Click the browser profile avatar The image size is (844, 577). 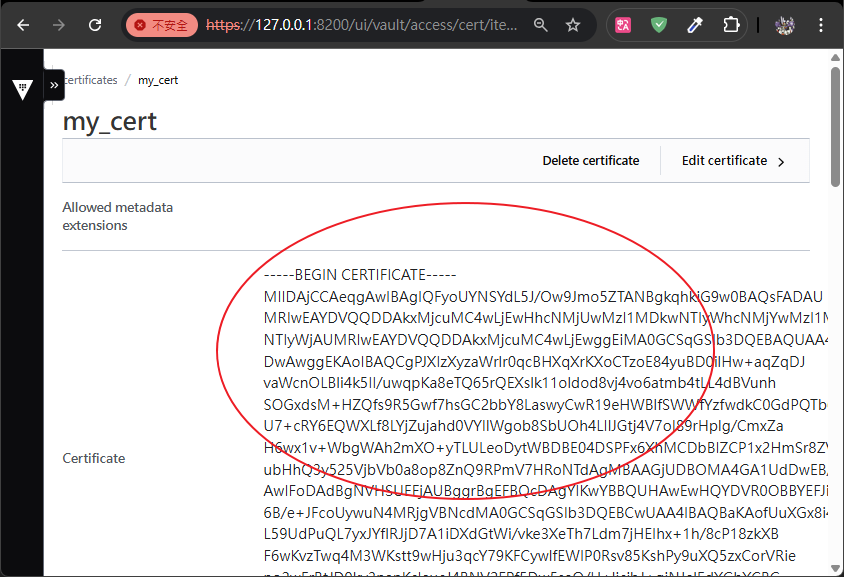click(785, 25)
